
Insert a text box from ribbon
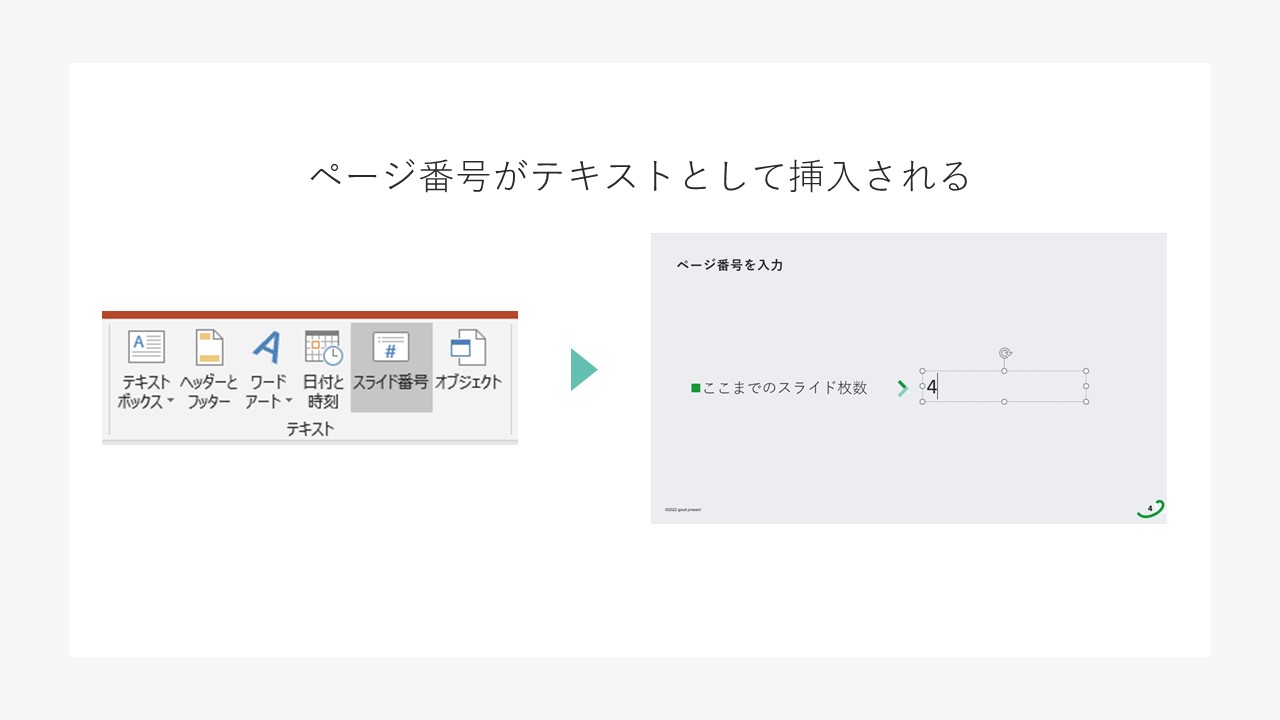(146, 369)
